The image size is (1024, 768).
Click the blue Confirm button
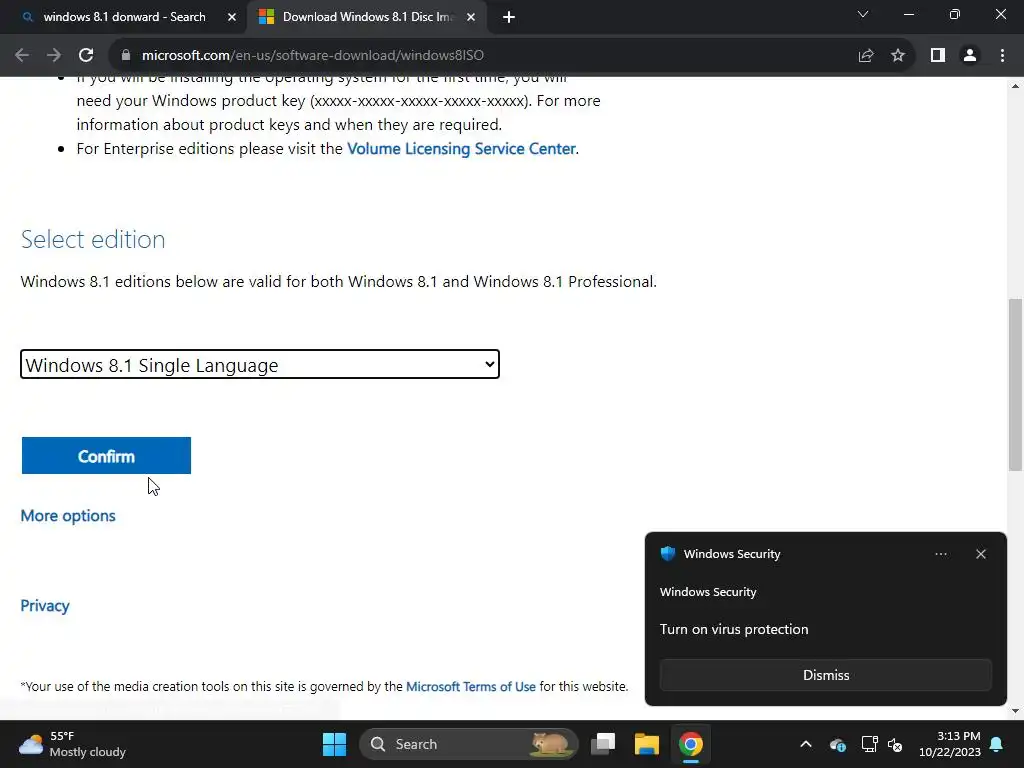click(106, 456)
